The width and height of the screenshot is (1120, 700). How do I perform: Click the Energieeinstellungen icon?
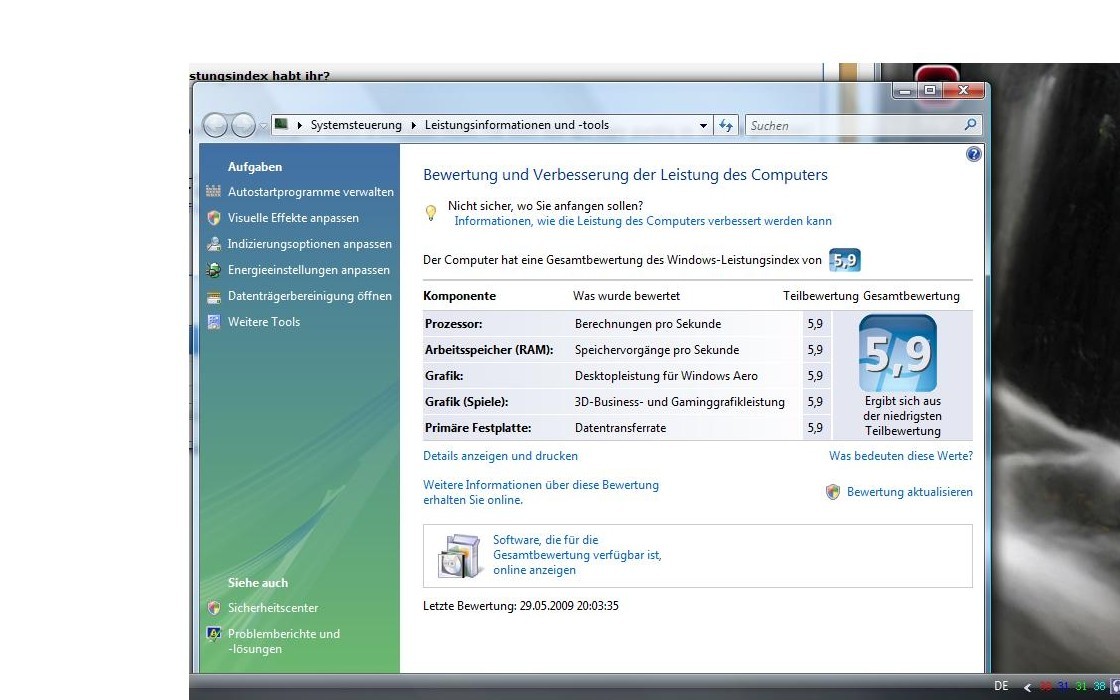214,270
